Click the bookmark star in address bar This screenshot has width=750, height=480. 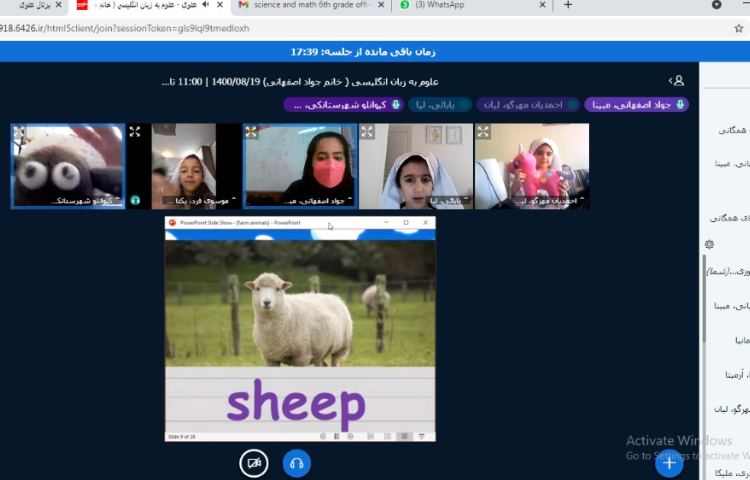pos(739,28)
